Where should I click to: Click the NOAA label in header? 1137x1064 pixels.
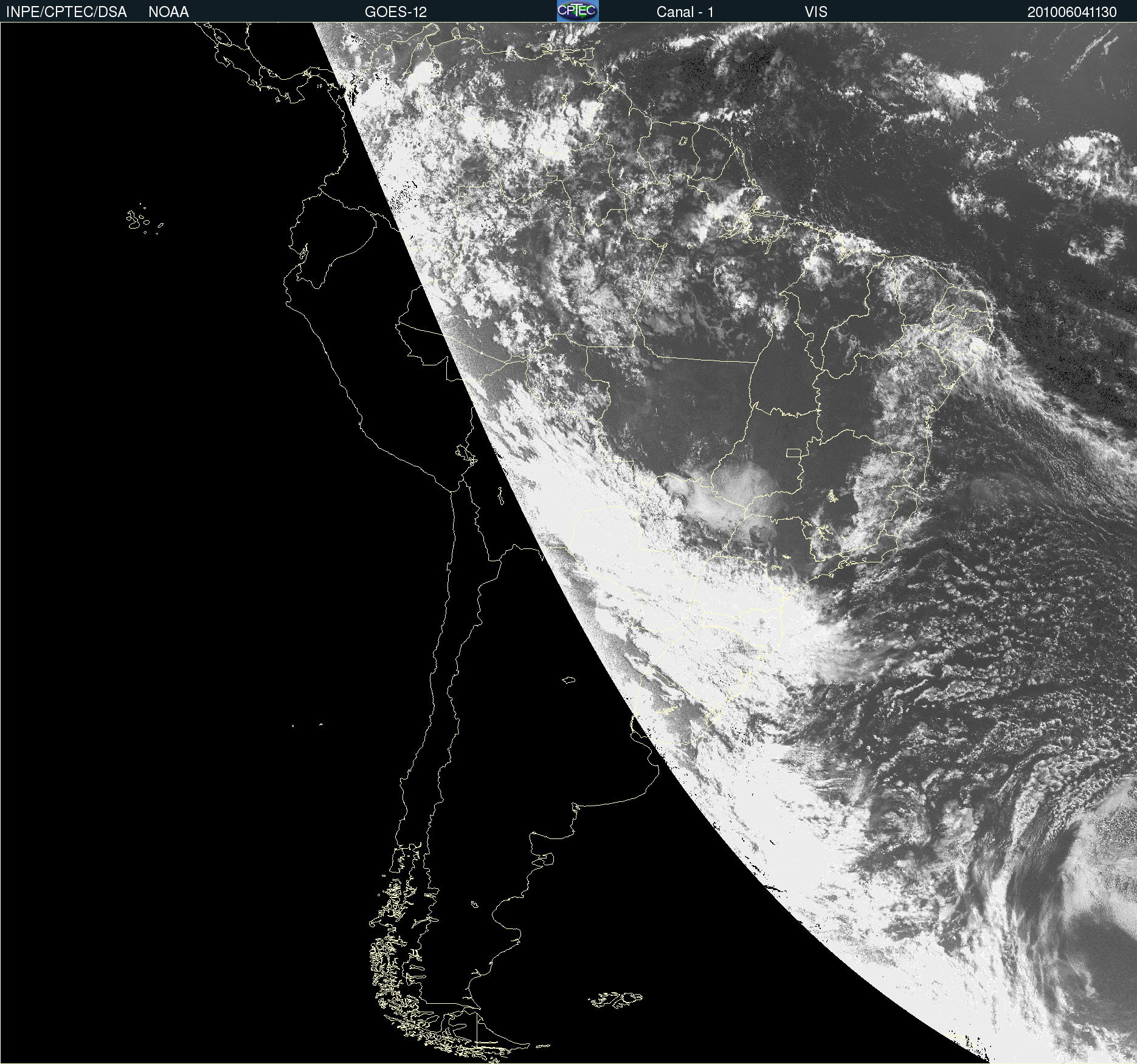pos(168,12)
